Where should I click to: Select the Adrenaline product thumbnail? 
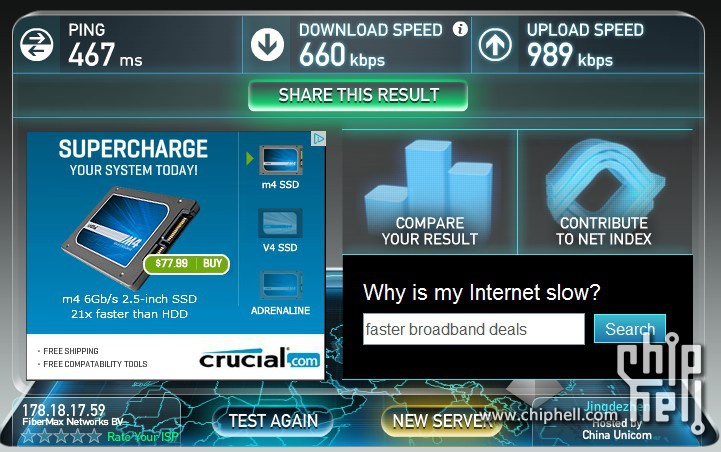coord(280,286)
